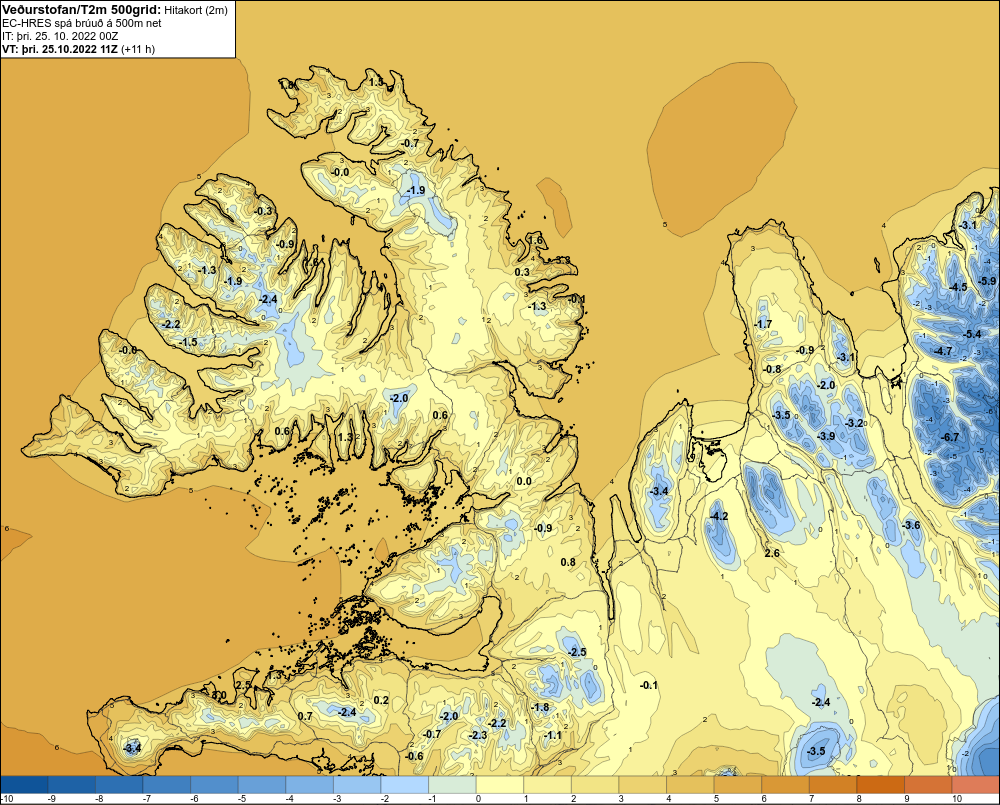Click the '-6.7' temperature value on the map
The width and height of the screenshot is (1000, 805).
(950, 437)
